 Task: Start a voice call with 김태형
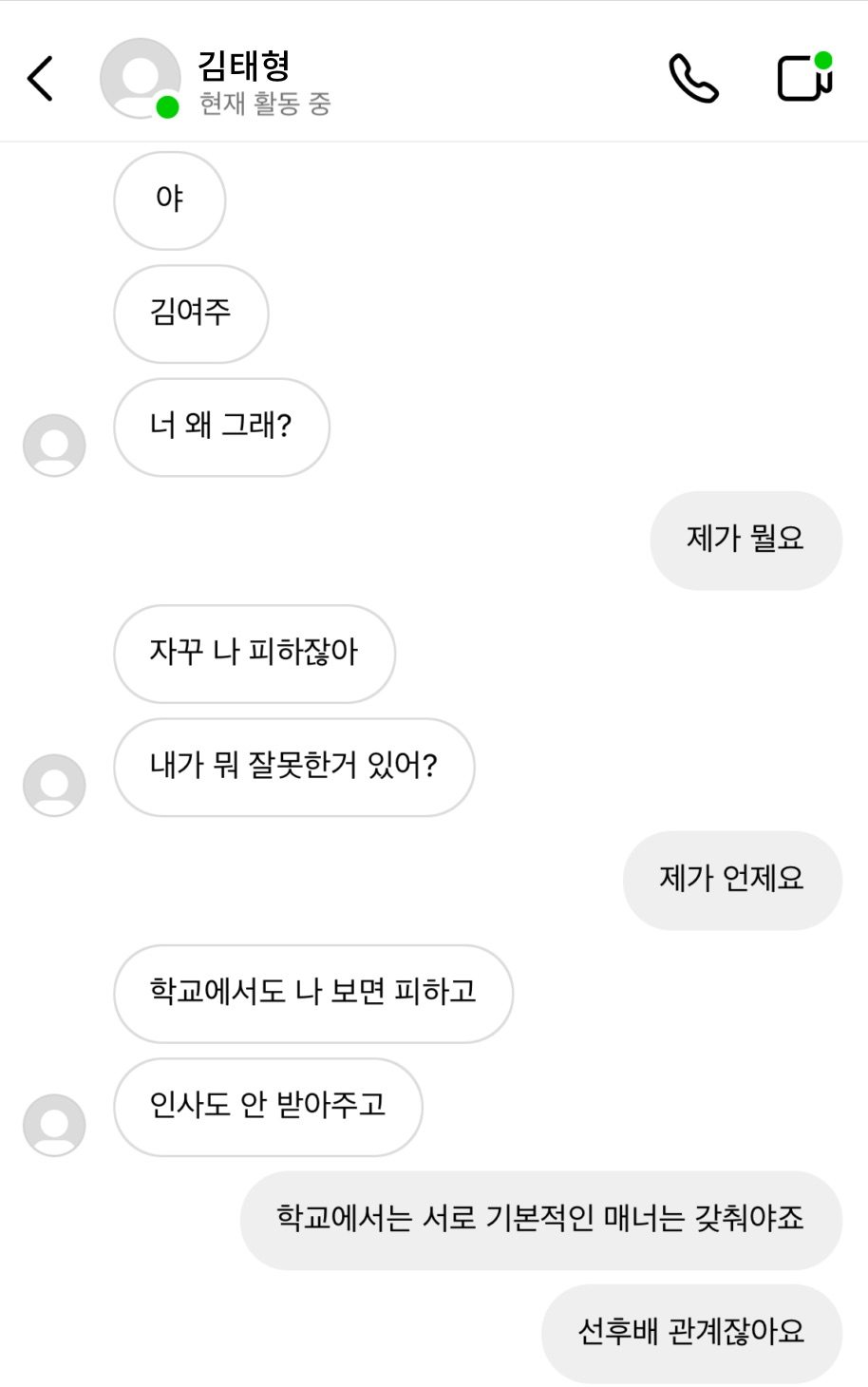coord(693,78)
